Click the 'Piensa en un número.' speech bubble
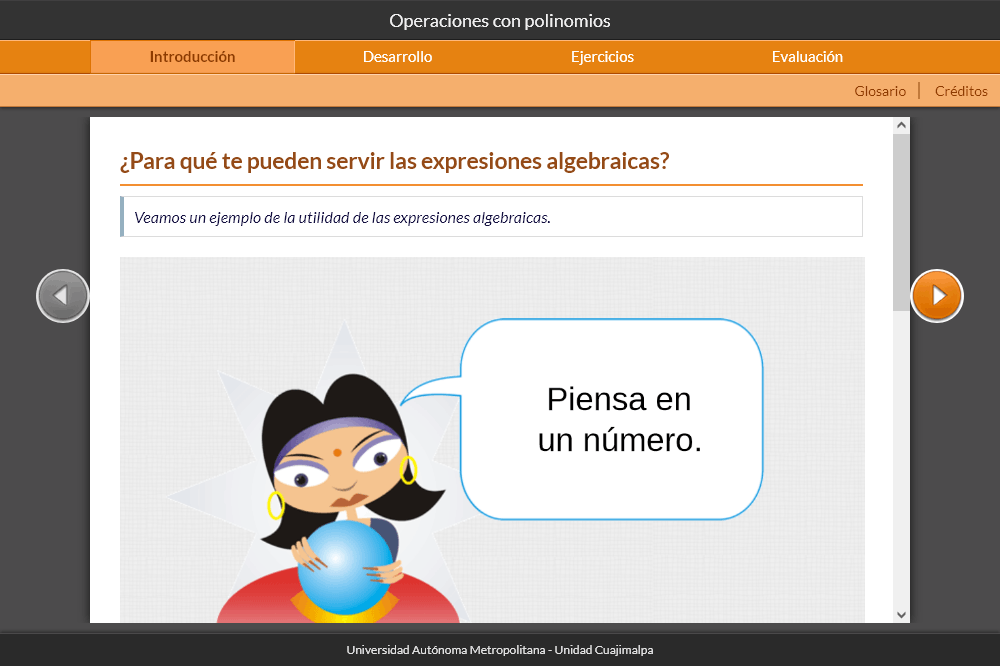 point(612,419)
